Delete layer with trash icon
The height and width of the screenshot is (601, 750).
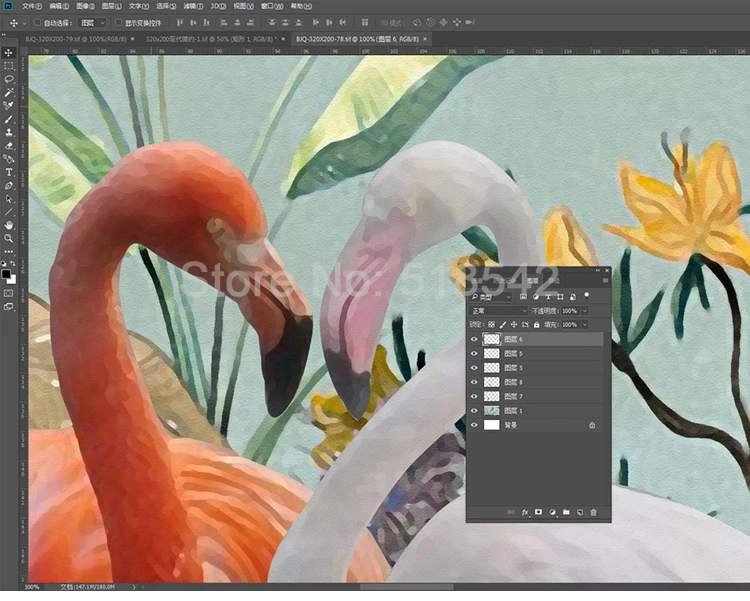(594, 512)
